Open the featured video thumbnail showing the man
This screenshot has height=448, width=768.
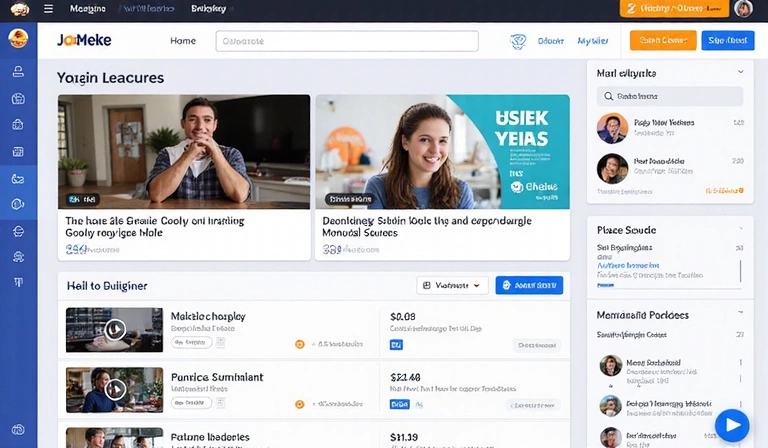coord(184,152)
